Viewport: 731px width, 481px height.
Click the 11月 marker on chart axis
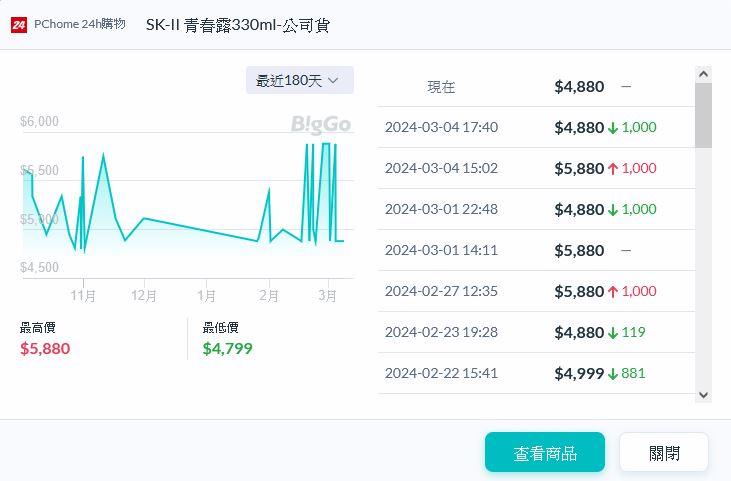(x=83, y=295)
